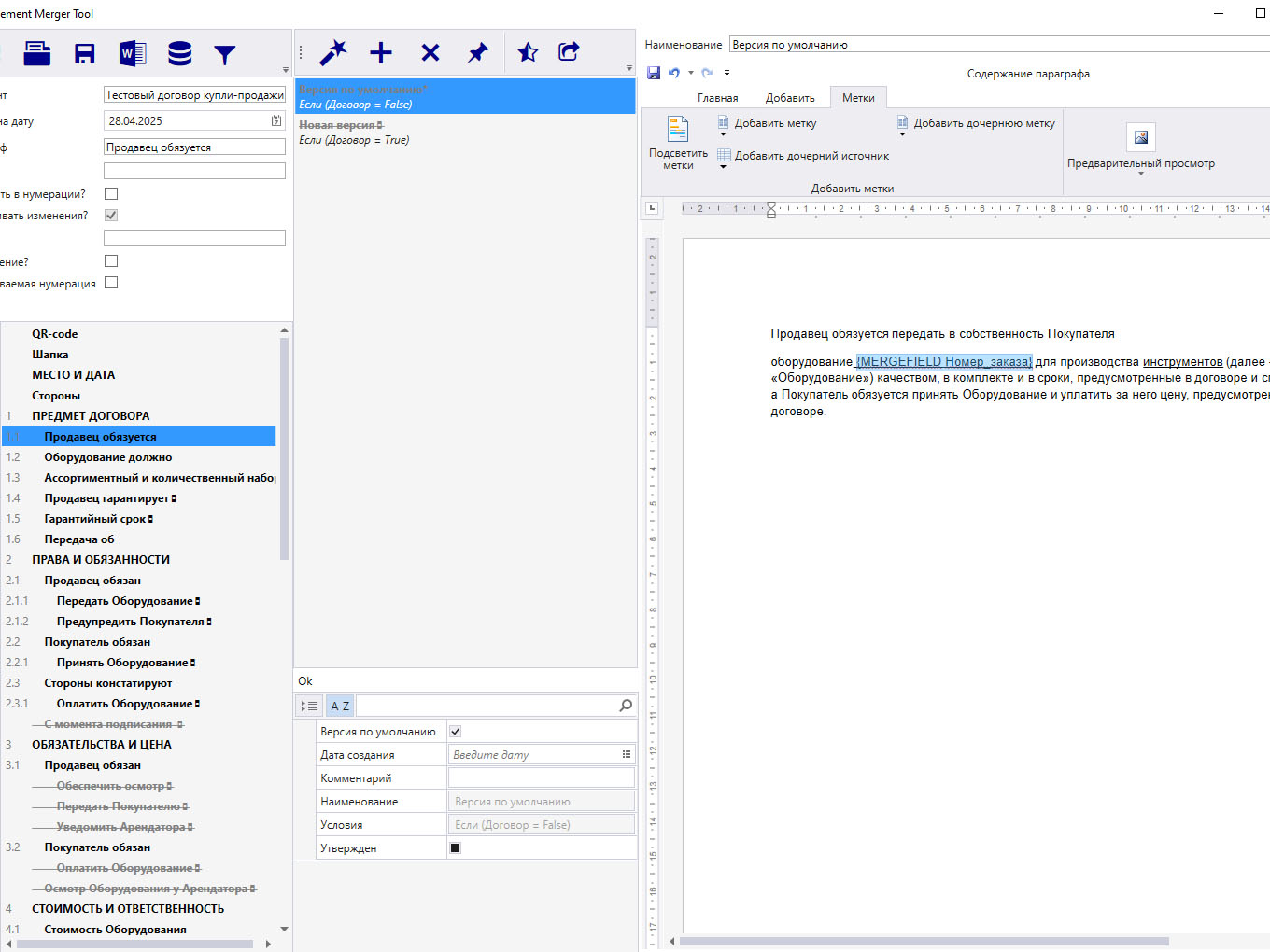Click the magic wand tool icon
1270x952 pixels.
[332, 53]
